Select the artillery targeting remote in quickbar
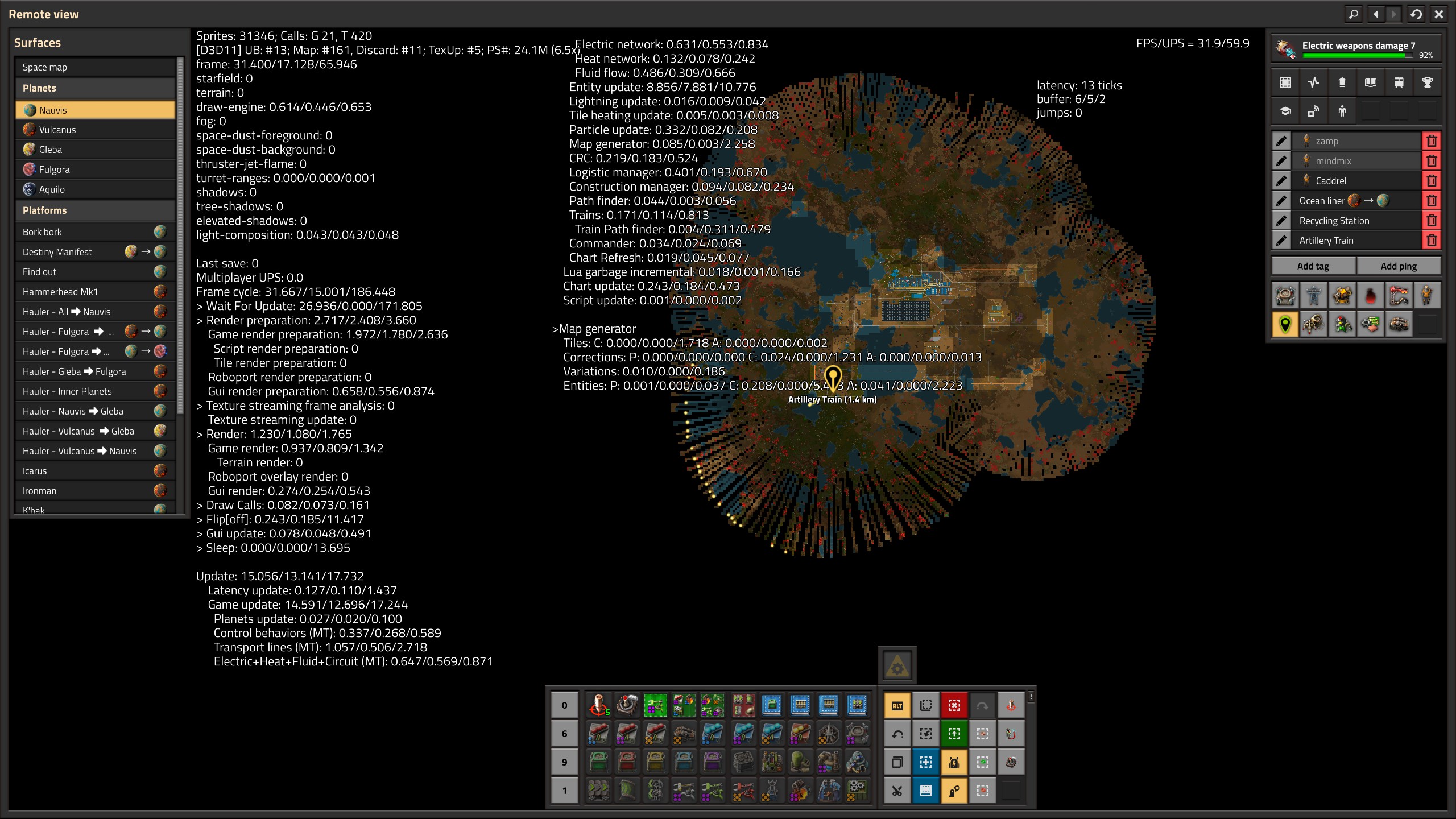Image resolution: width=1456 pixels, height=819 pixels. 598,705
